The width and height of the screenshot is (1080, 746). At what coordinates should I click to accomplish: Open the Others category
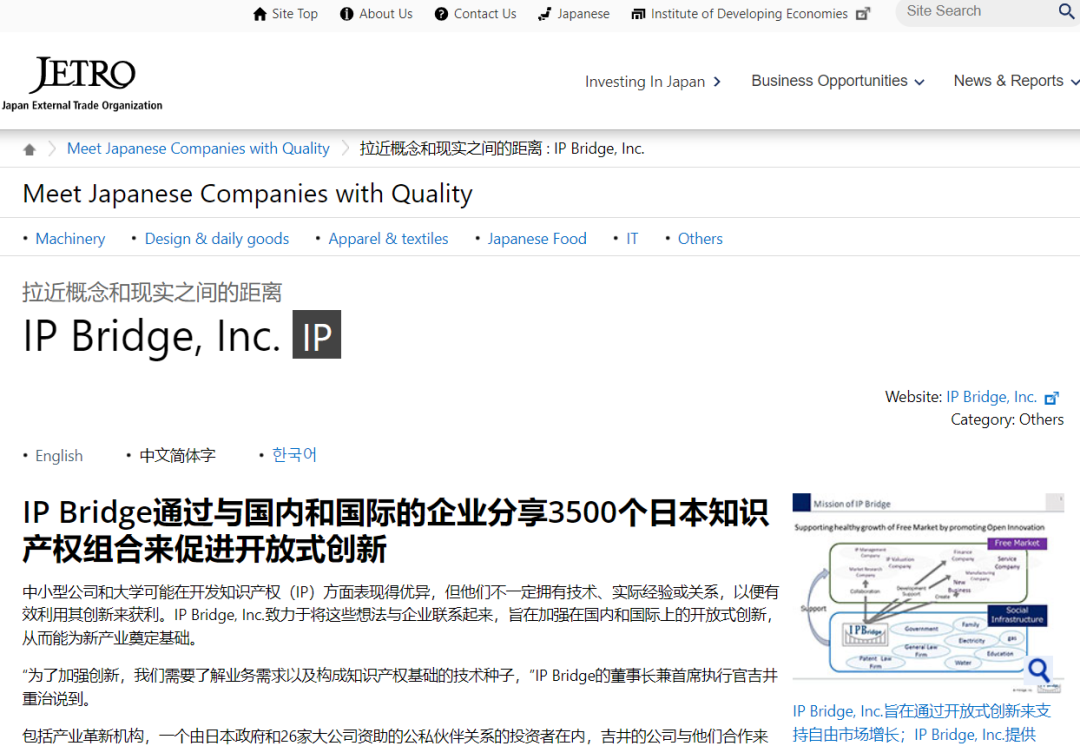pyautogui.click(x=700, y=239)
